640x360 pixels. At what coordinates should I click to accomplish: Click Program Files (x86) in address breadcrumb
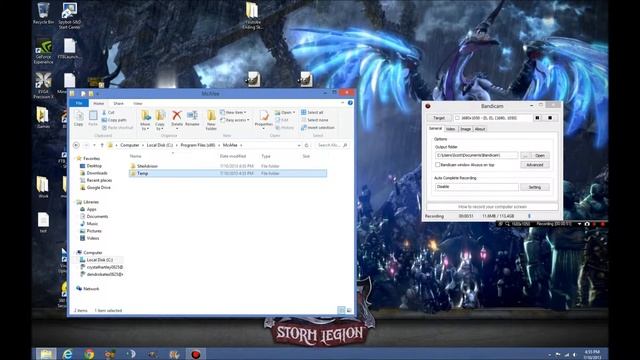click(198, 145)
